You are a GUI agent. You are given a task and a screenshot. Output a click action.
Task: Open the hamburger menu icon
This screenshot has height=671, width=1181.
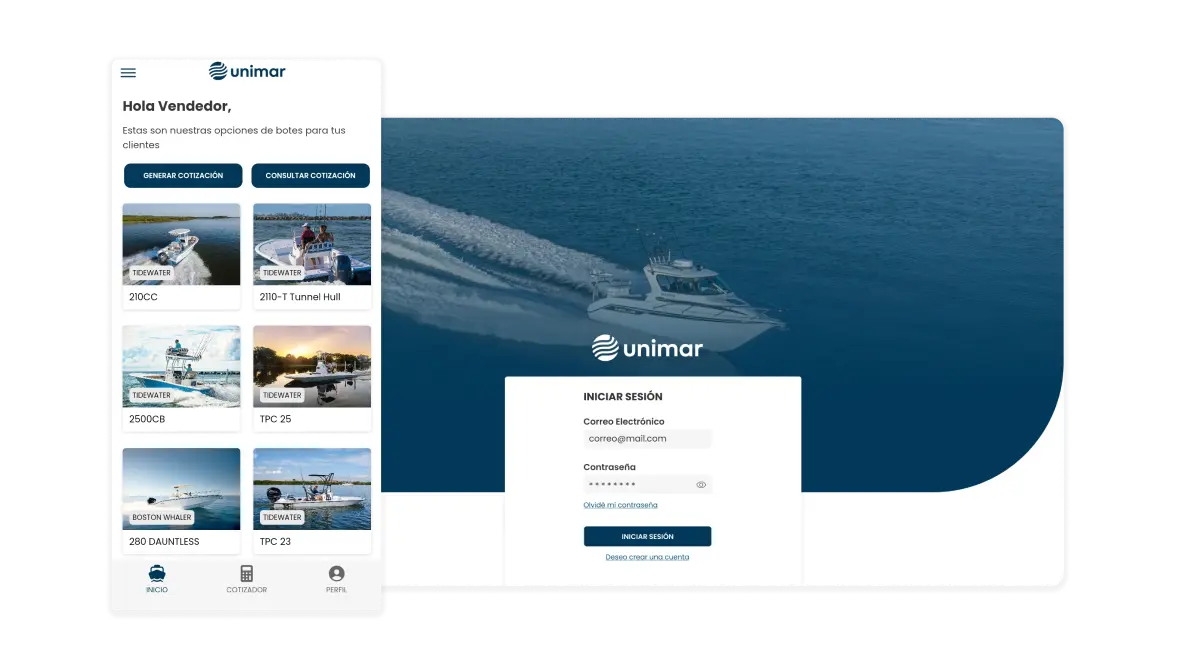click(x=128, y=72)
